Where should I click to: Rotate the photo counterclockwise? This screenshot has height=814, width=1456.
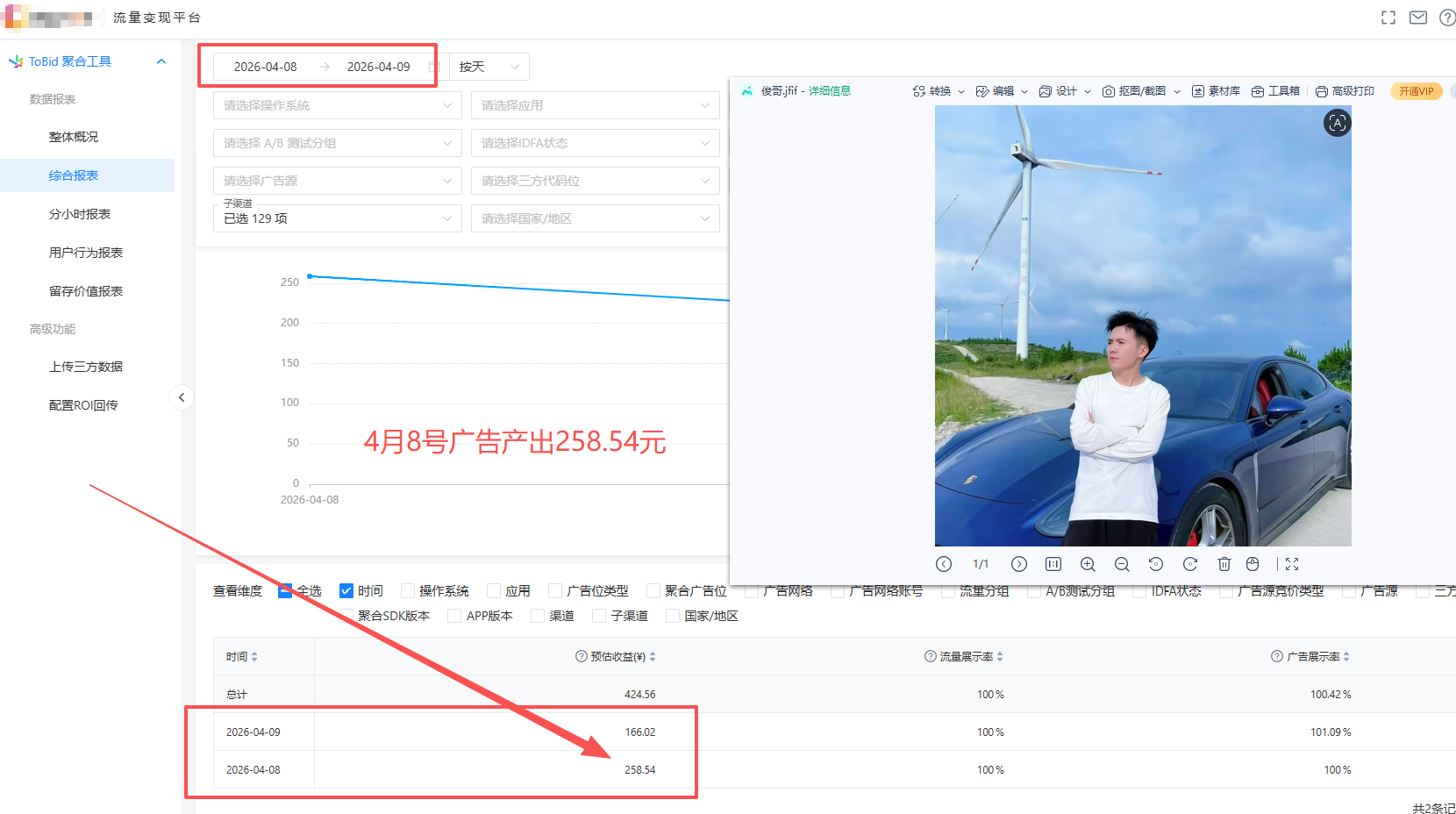point(1155,565)
